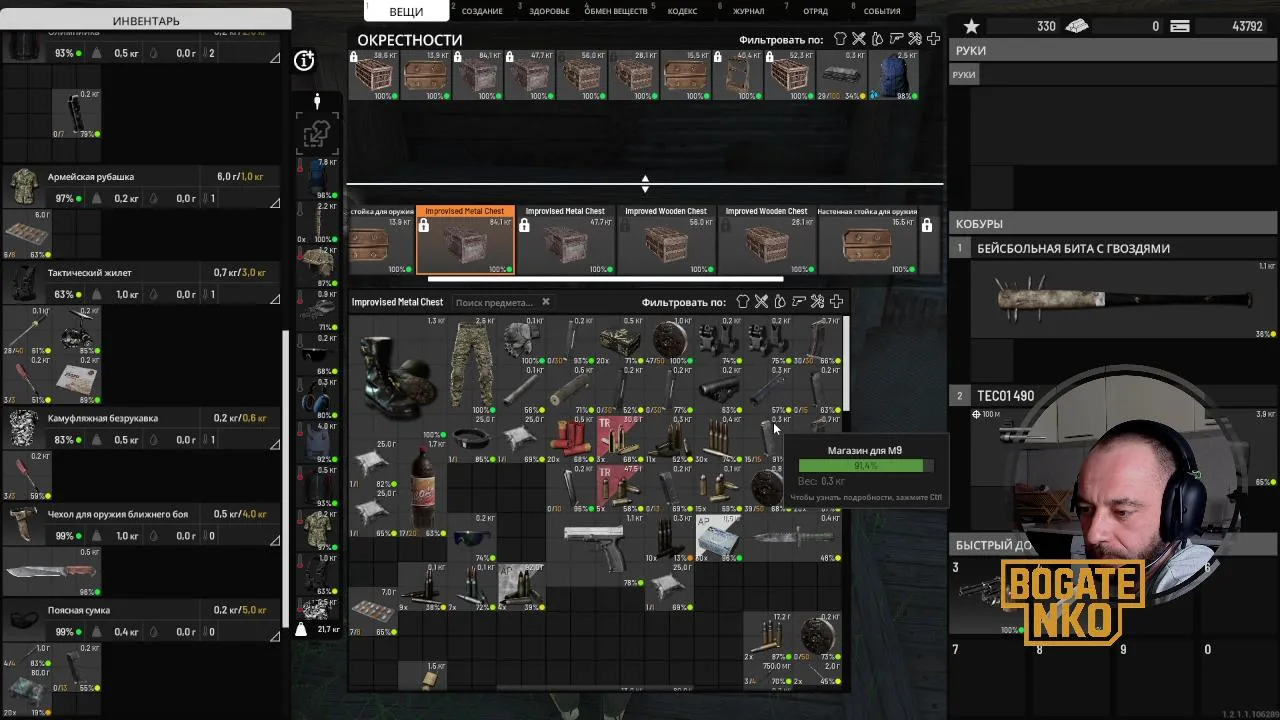Filter Окрестности by weapon pistol icon
Image resolution: width=1280 pixels, height=720 pixels.
(896, 39)
